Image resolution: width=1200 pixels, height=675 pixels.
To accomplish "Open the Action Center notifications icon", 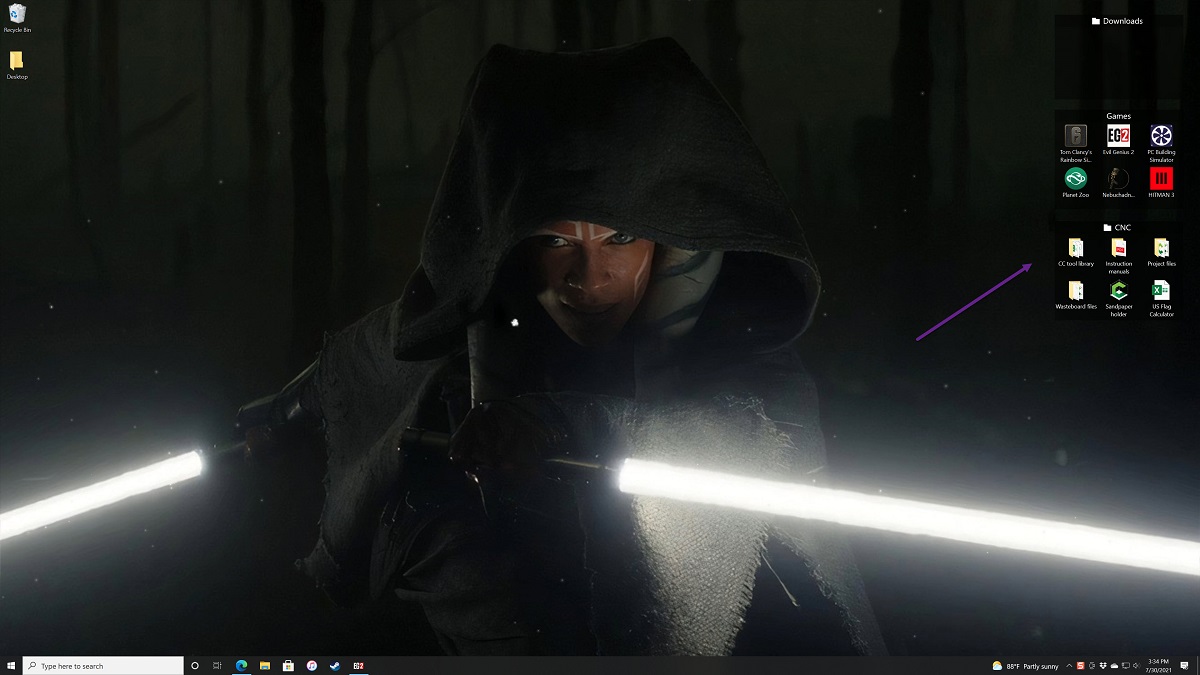I will tap(1184, 666).
